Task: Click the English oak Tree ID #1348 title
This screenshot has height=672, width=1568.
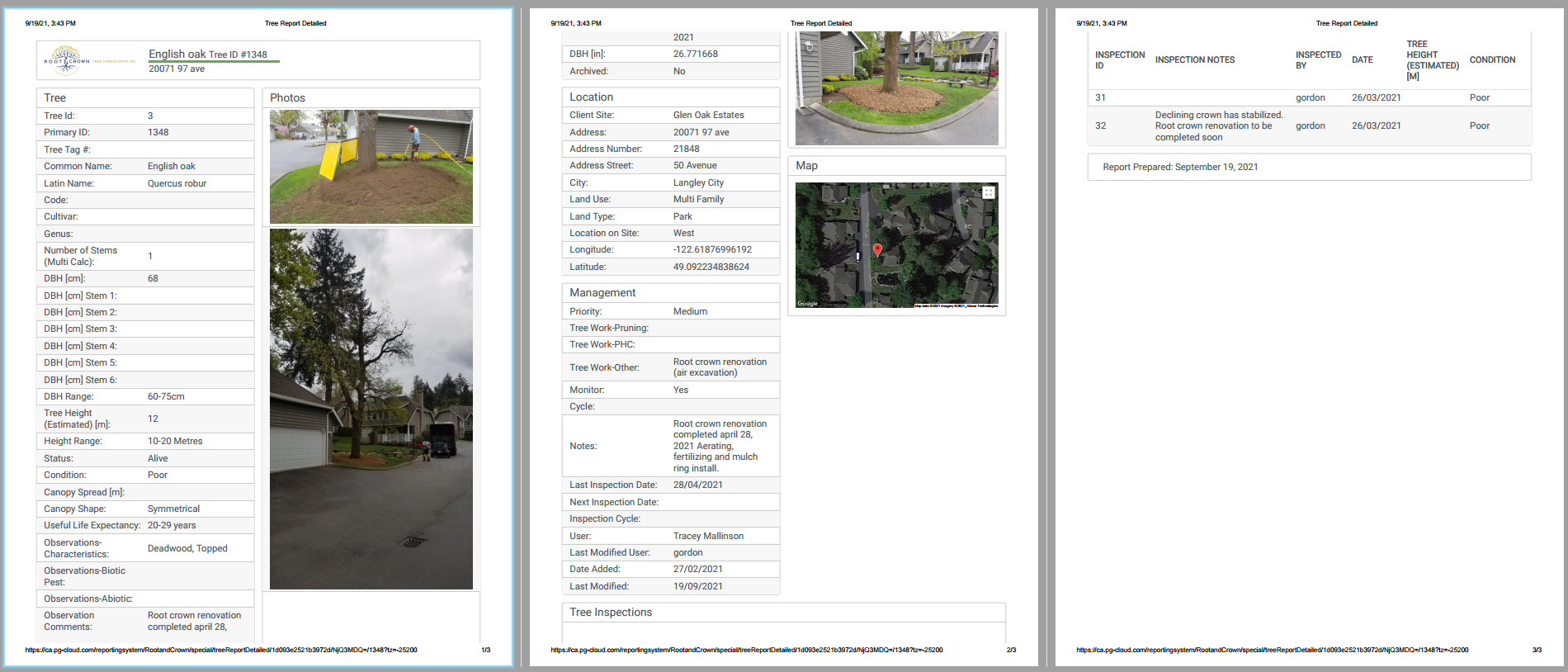Action: pyautogui.click(x=208, y=54)
